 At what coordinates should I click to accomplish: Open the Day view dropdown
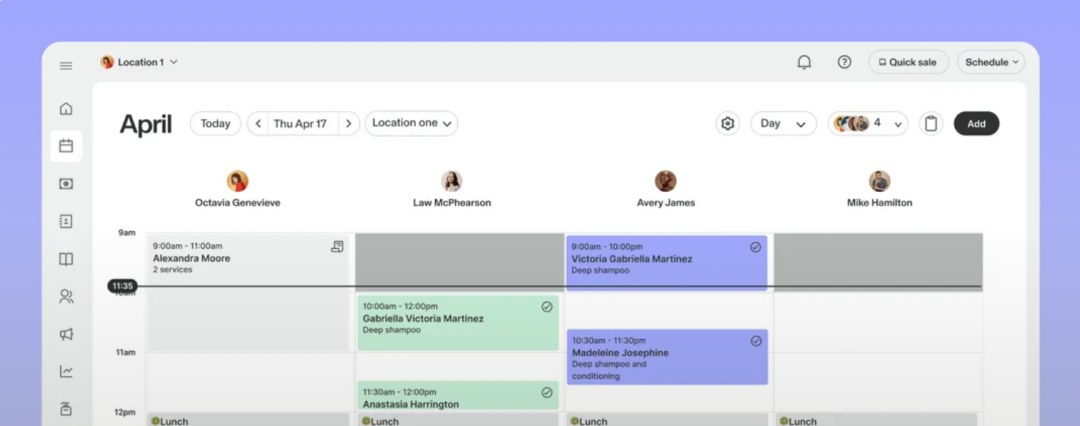pyautogui.click(x=783, y=124)
